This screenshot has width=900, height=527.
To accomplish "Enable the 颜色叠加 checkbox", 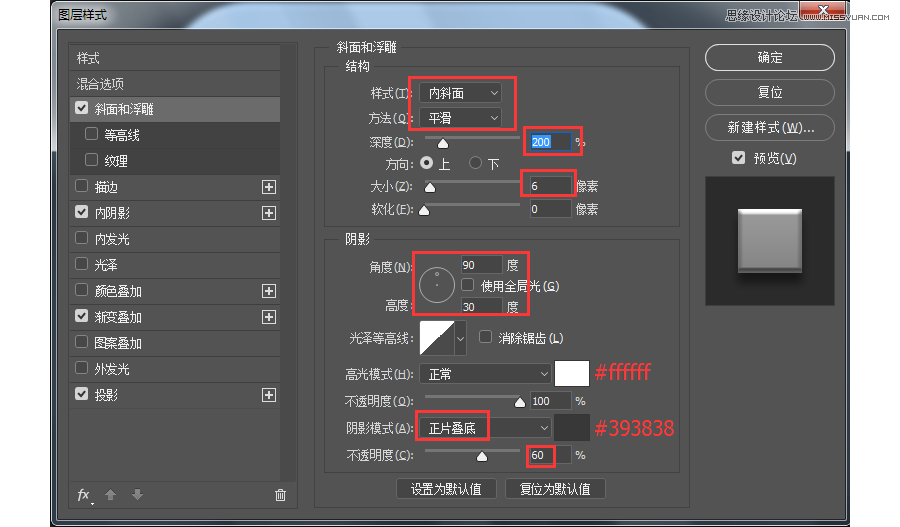I will click(82, 290).
